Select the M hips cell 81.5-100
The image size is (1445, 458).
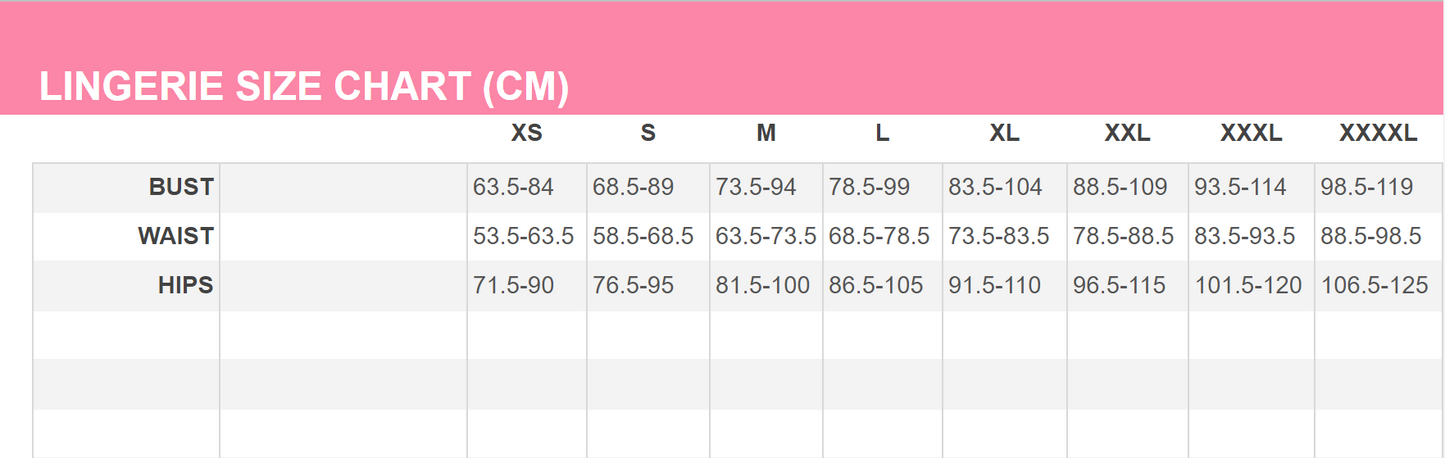(x=763, y=286)
